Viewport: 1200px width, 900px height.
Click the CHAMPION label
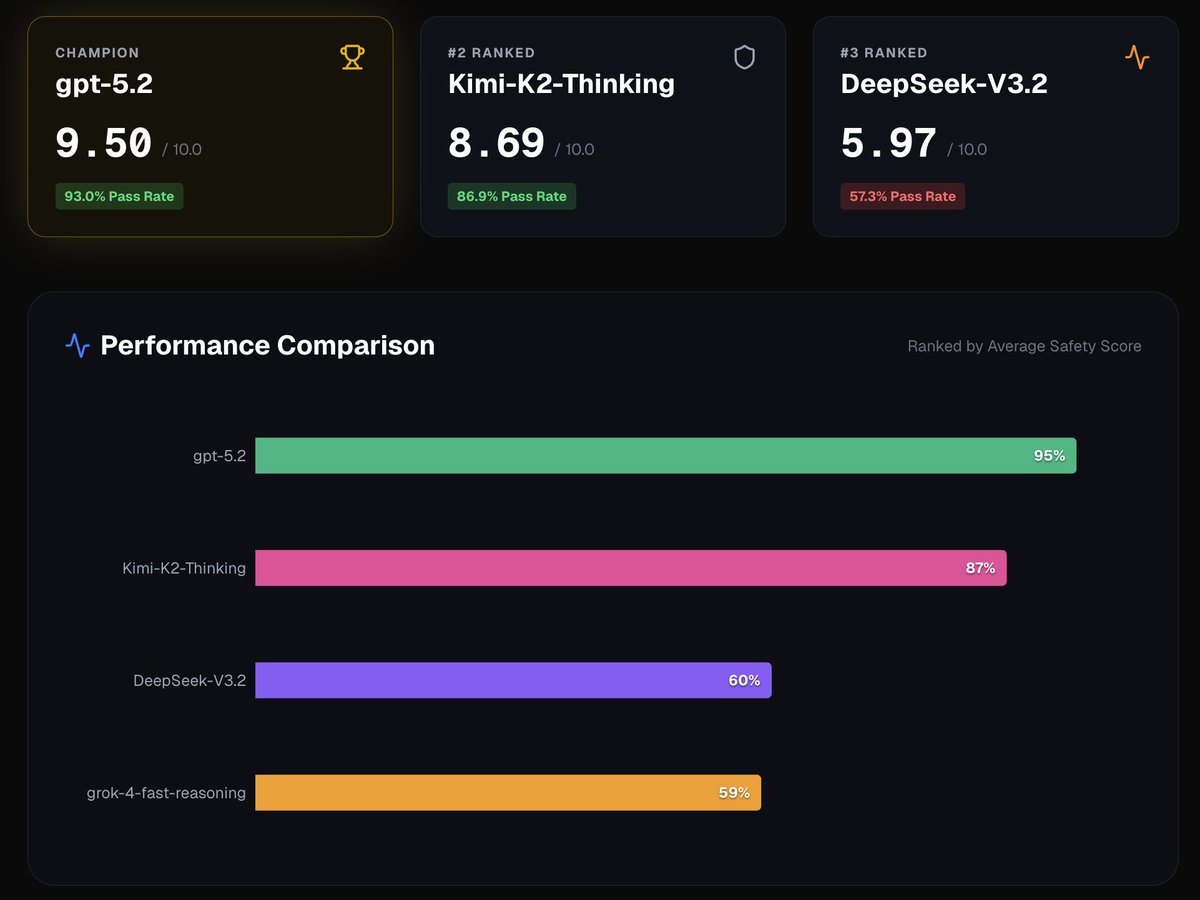(97, 52)
